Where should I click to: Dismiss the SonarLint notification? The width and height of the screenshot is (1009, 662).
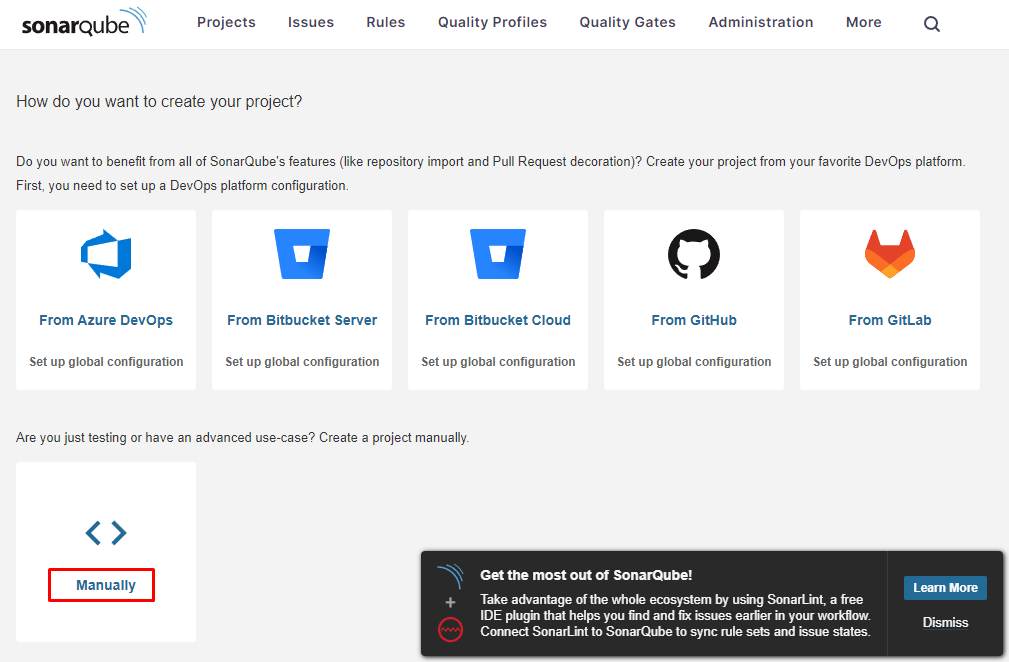[x=945, y=622]
